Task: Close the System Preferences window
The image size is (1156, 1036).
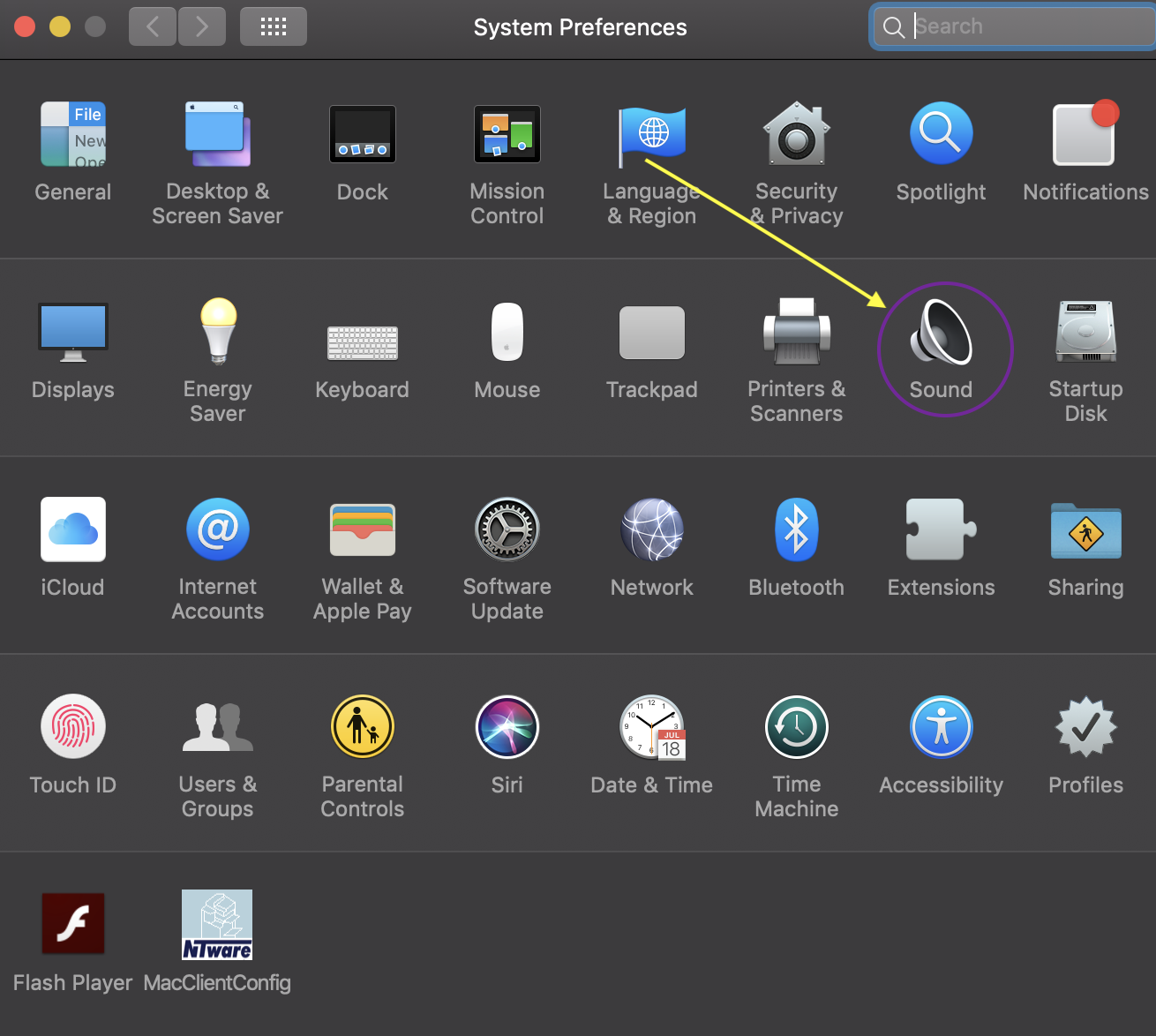Action: point(25,26)
